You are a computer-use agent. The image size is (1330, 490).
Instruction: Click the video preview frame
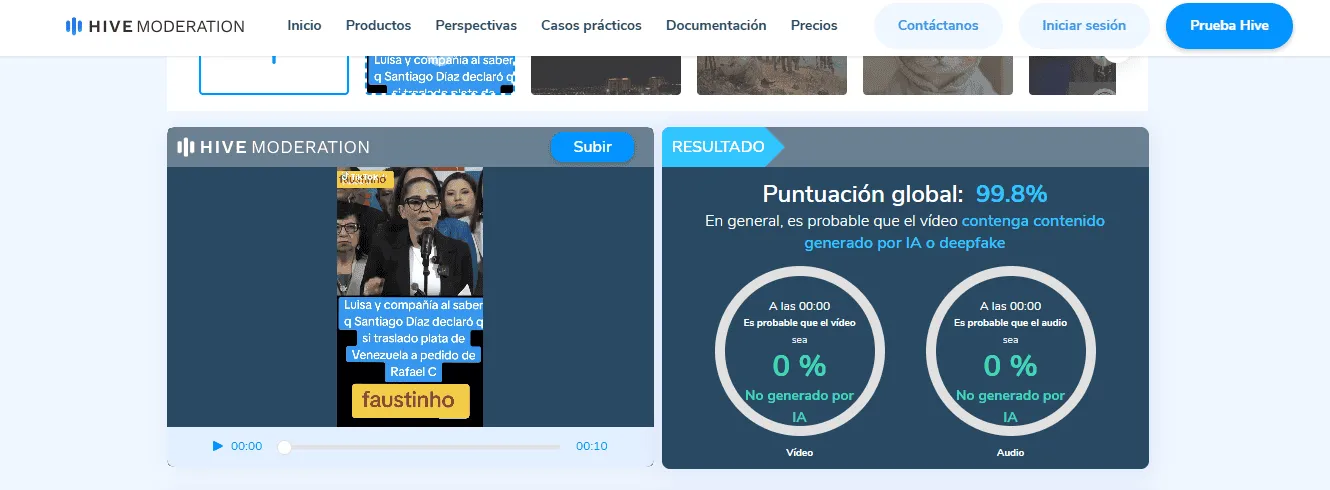410,297
